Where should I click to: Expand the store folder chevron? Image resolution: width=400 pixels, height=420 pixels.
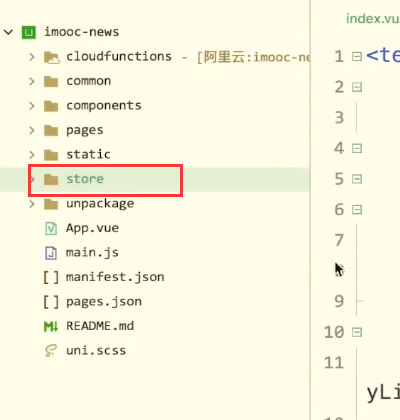click(32, 179)
